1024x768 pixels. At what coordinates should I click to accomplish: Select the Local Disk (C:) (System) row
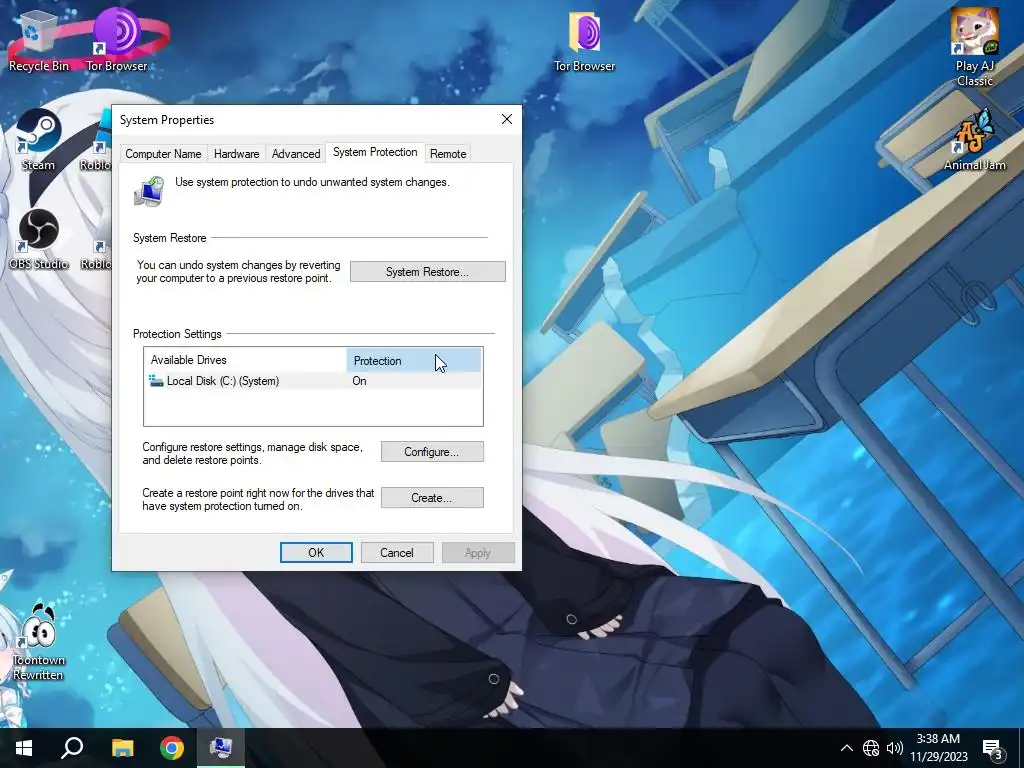pos(313,381)
